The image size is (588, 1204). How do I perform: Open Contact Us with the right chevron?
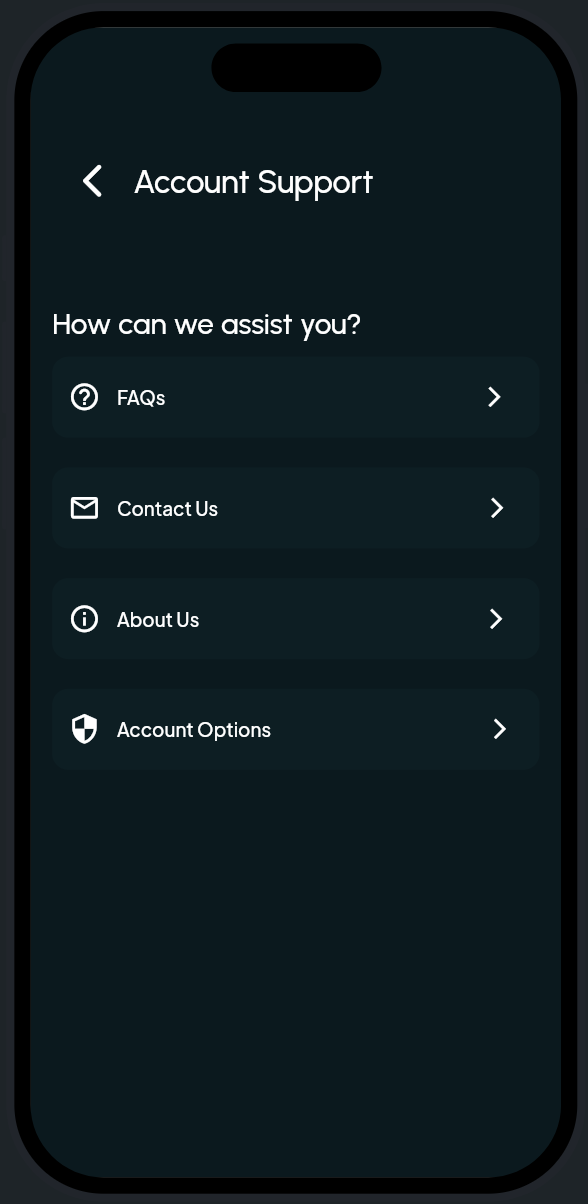[x=497, y=508]
